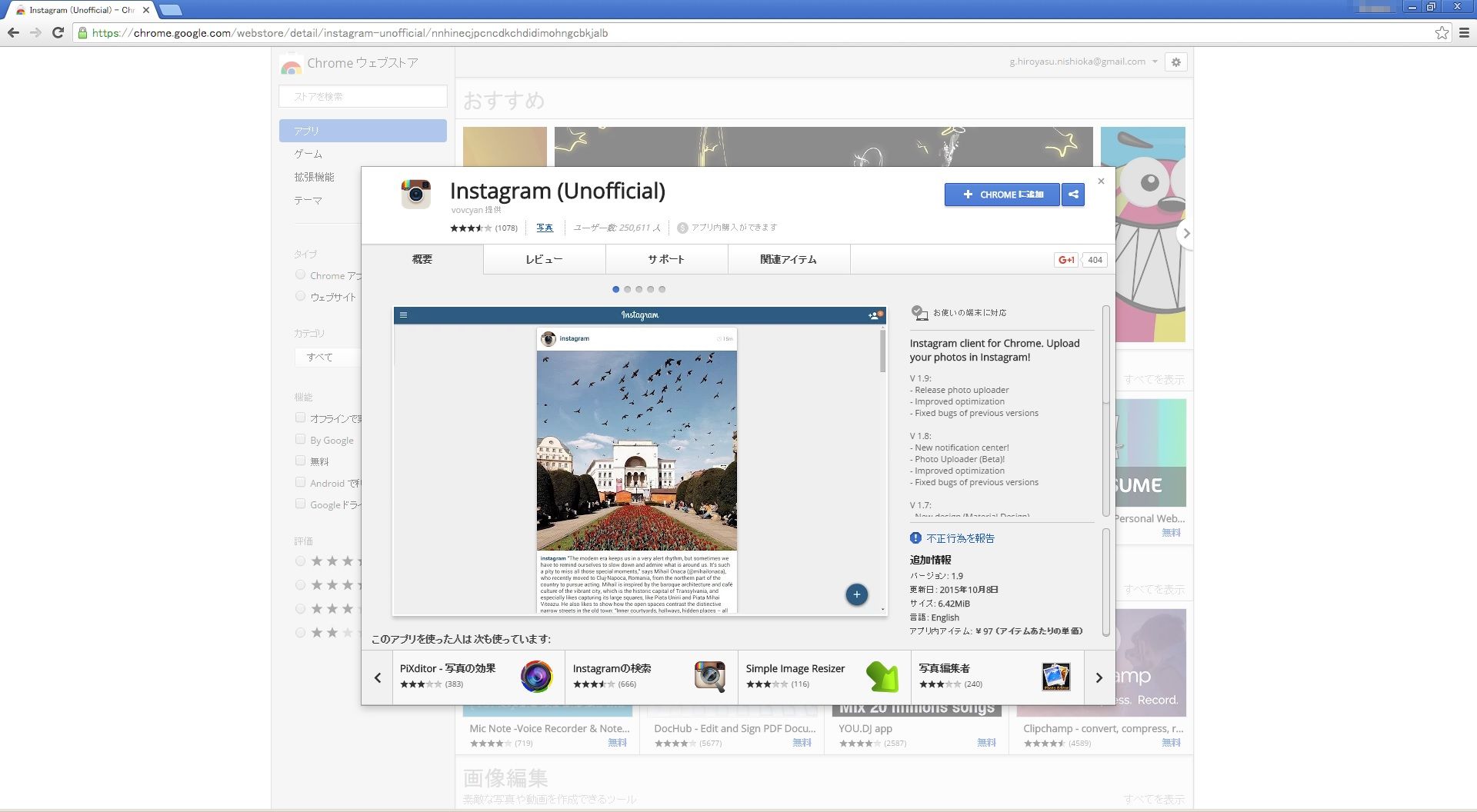Switch to the 関連アイテム tab
The height and width of the screenshot is (812, 1477).
point(789,259)
